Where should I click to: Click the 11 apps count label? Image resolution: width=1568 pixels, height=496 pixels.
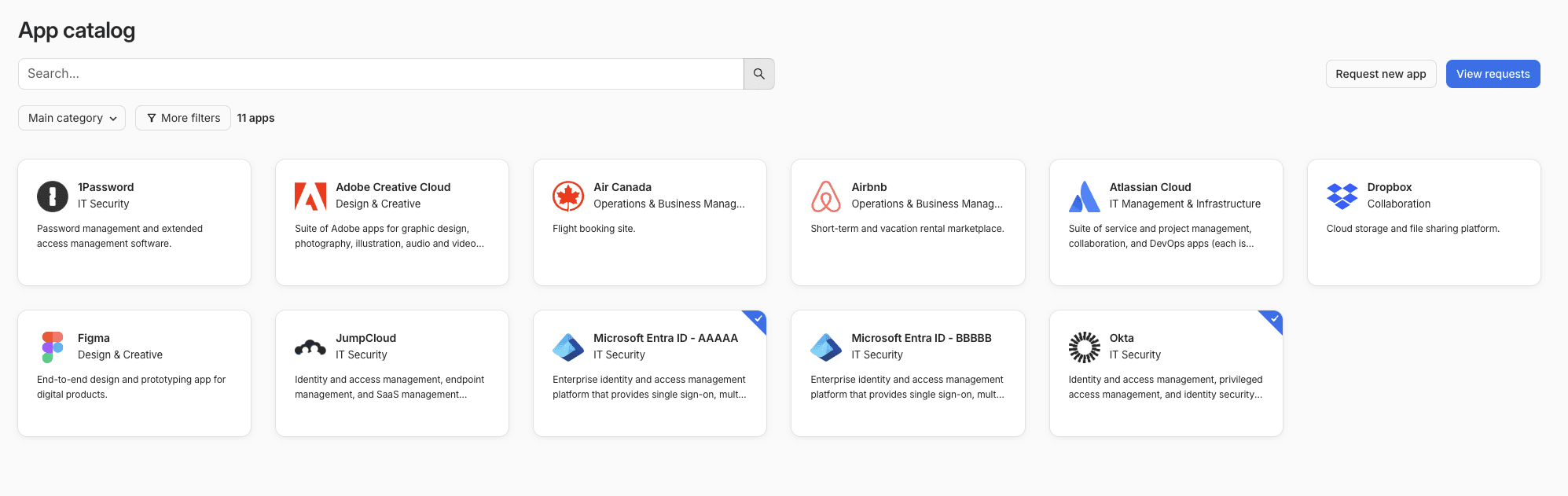point(256,118)
